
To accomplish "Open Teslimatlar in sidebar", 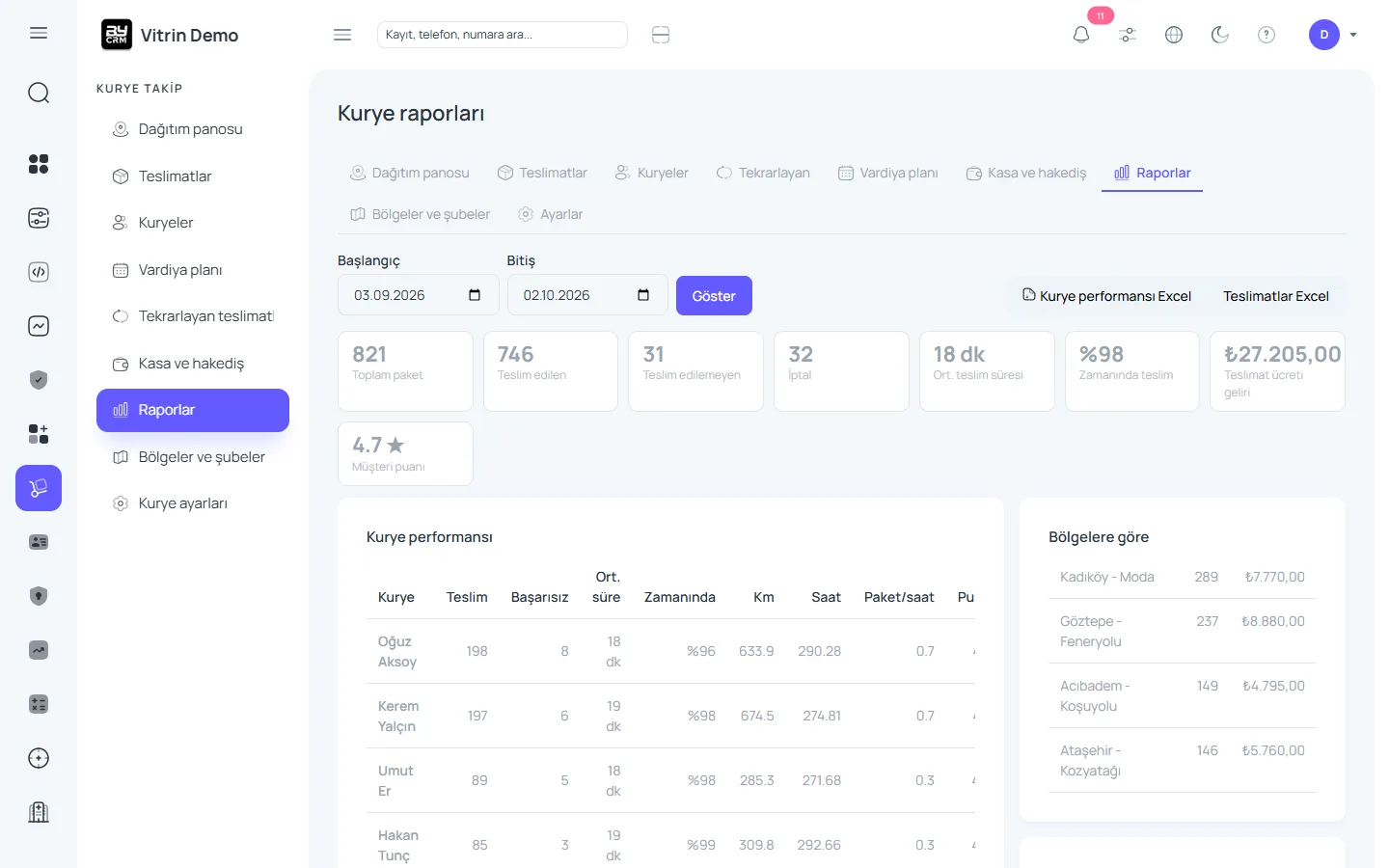I will [193, 176].
